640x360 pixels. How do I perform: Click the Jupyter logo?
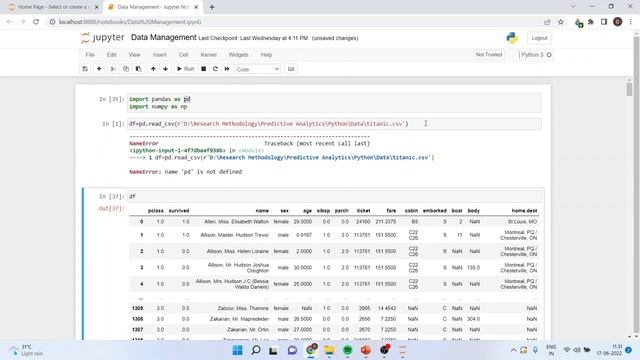pos(102,38)
